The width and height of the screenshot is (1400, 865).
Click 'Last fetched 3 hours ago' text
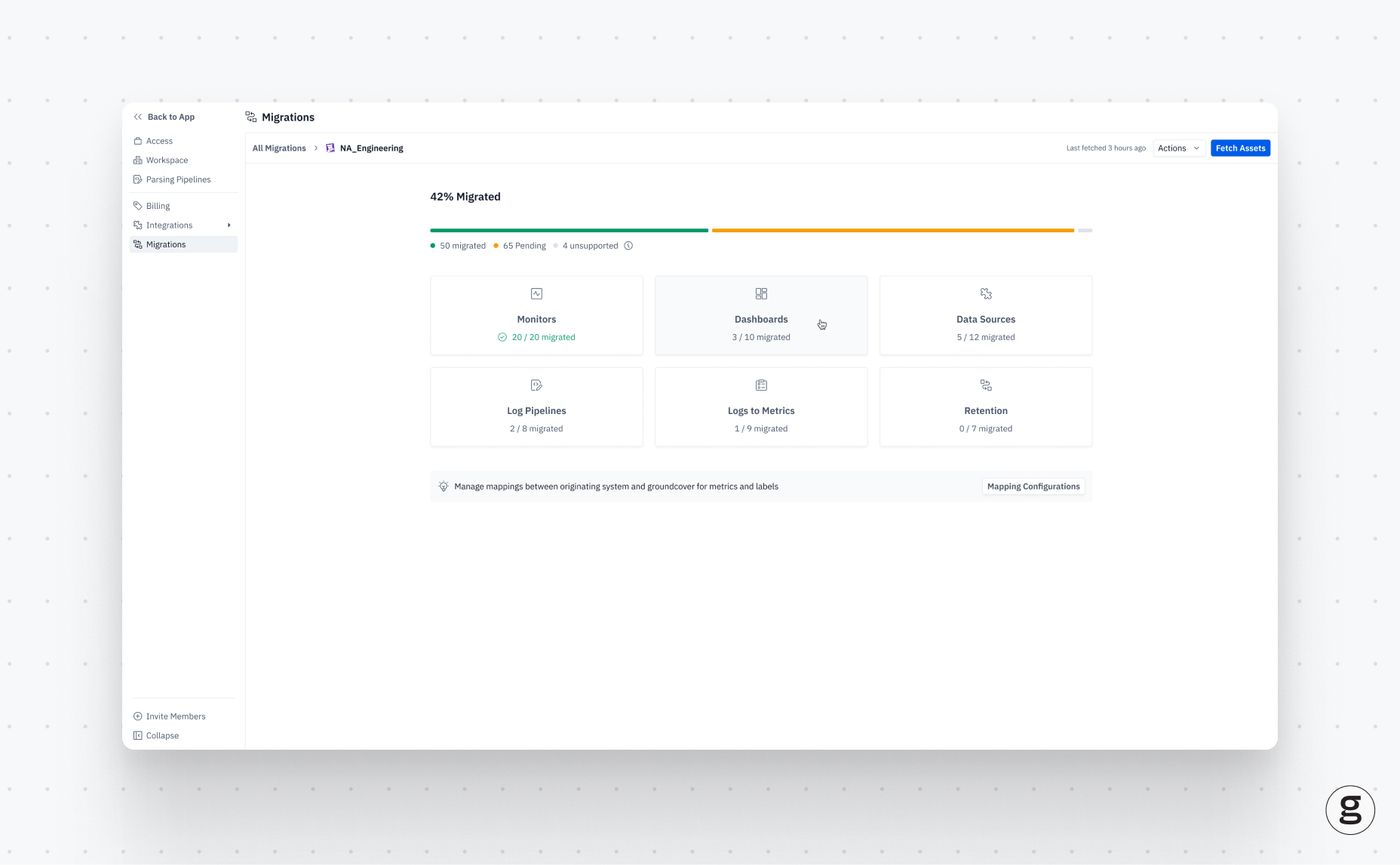click(1106, 148)
